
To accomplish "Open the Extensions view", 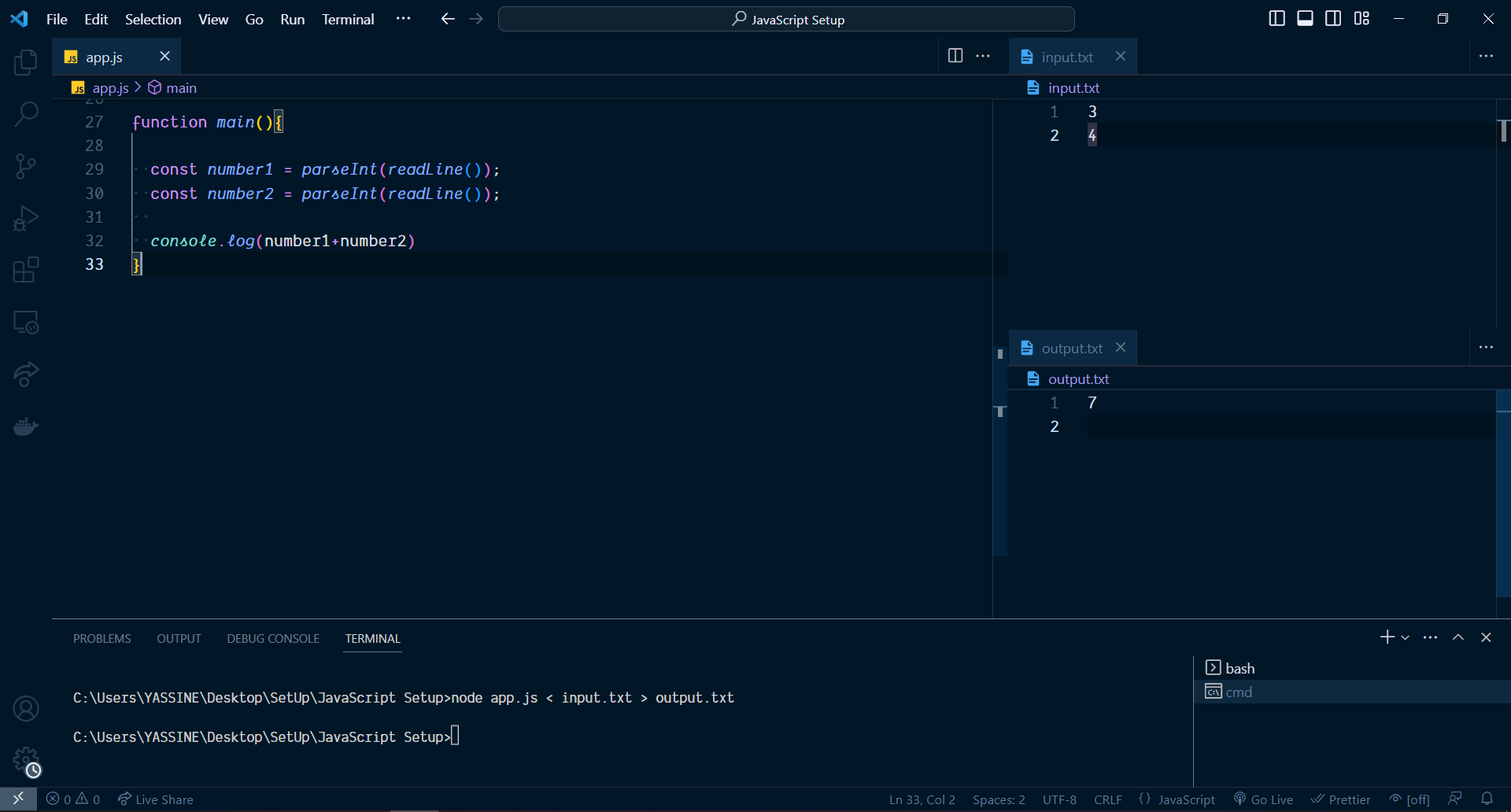I will pos(26,270).
